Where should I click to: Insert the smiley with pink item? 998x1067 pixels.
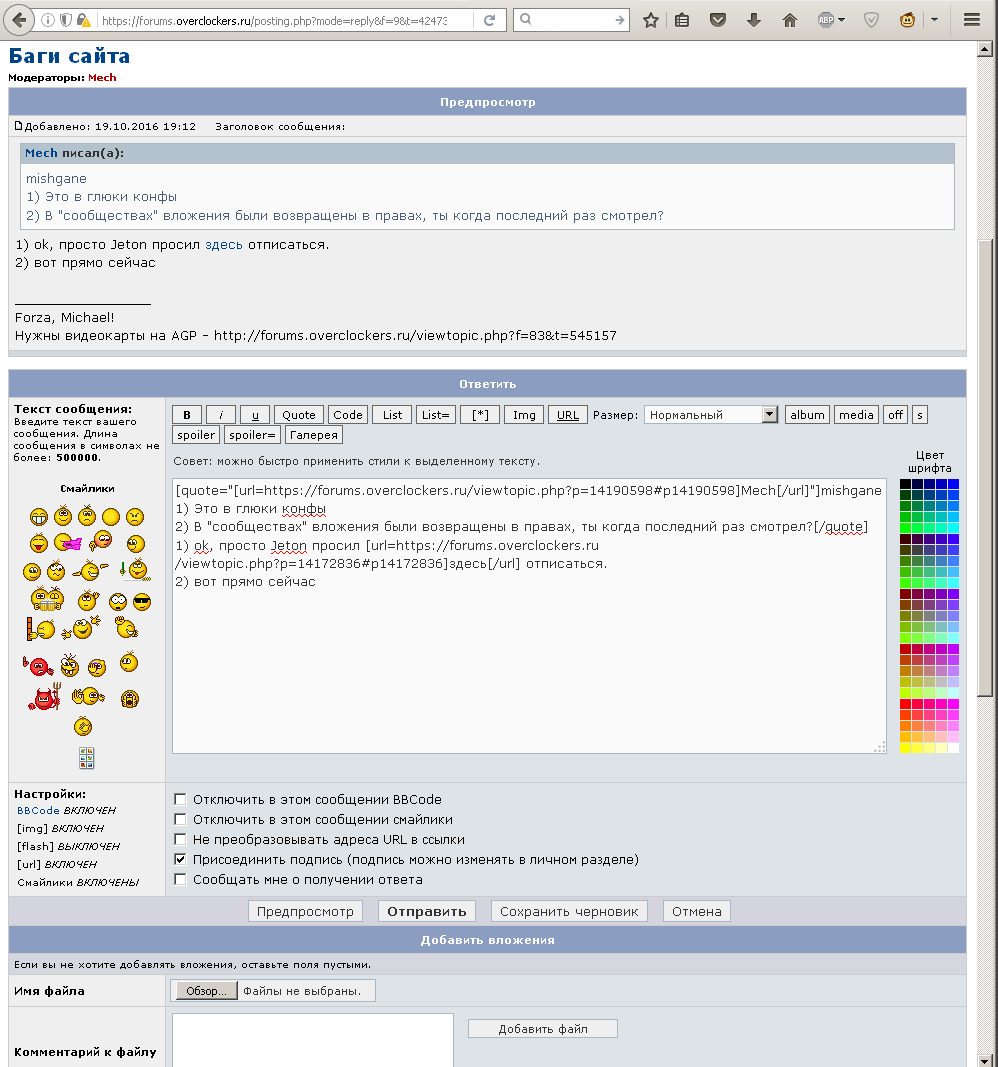click(67, 542)
